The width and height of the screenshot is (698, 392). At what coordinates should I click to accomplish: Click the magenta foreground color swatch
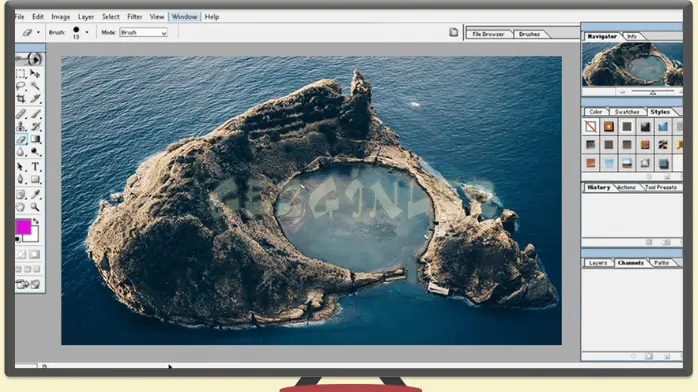(23, 227)
